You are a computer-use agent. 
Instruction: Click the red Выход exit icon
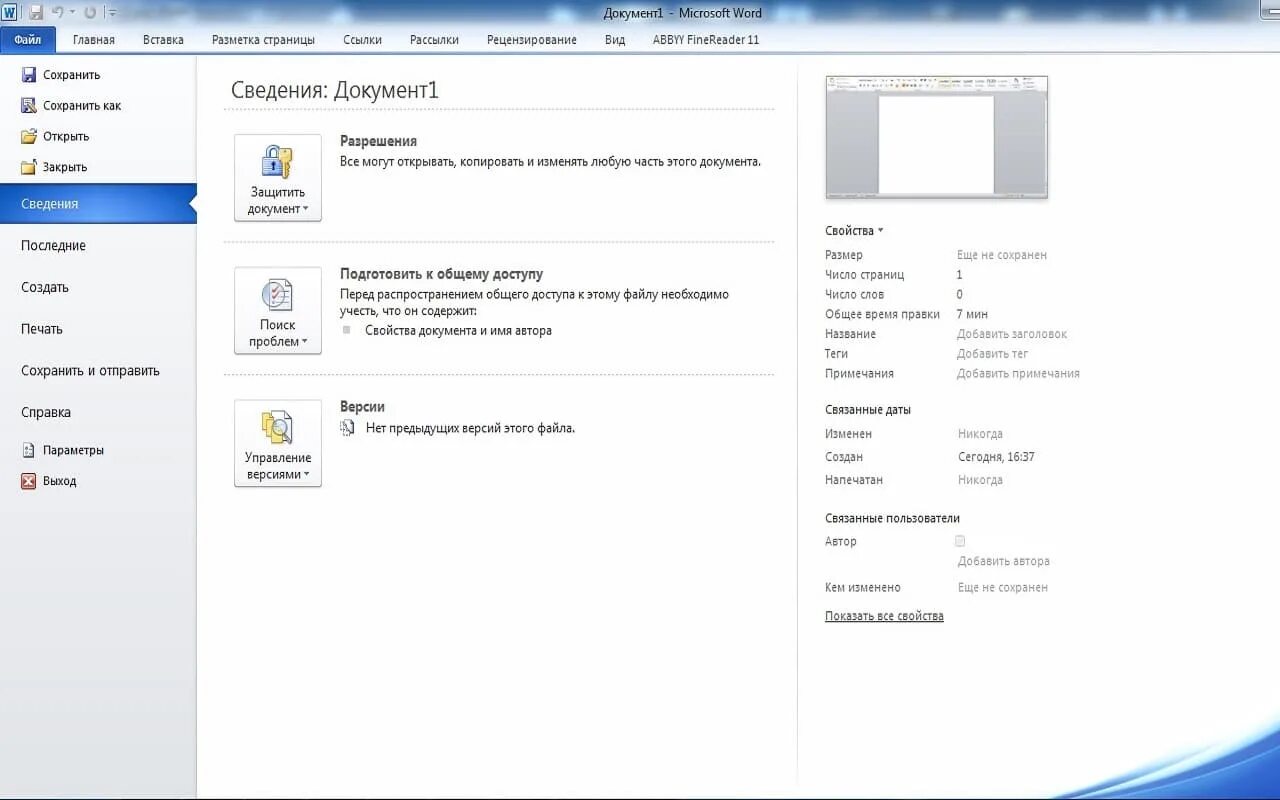point(29,481)
